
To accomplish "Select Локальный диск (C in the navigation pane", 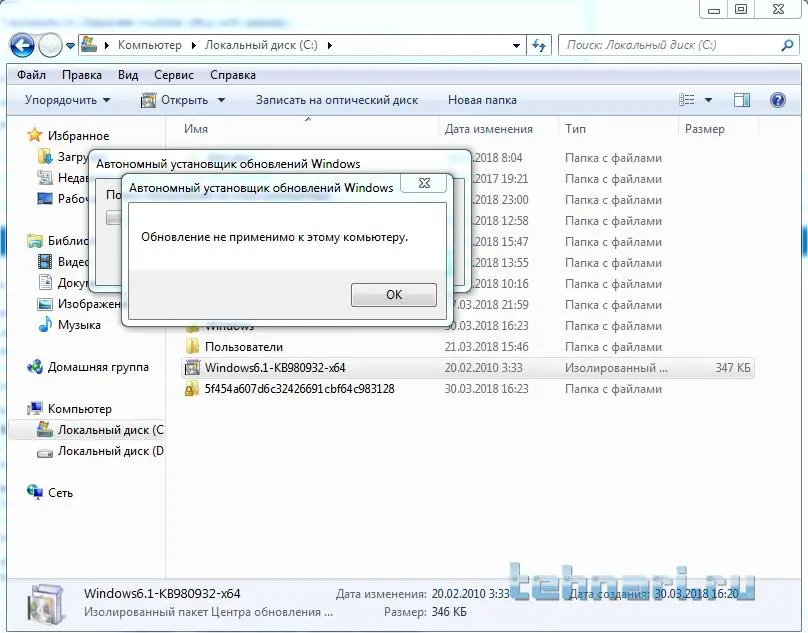I will coord(110,430).
